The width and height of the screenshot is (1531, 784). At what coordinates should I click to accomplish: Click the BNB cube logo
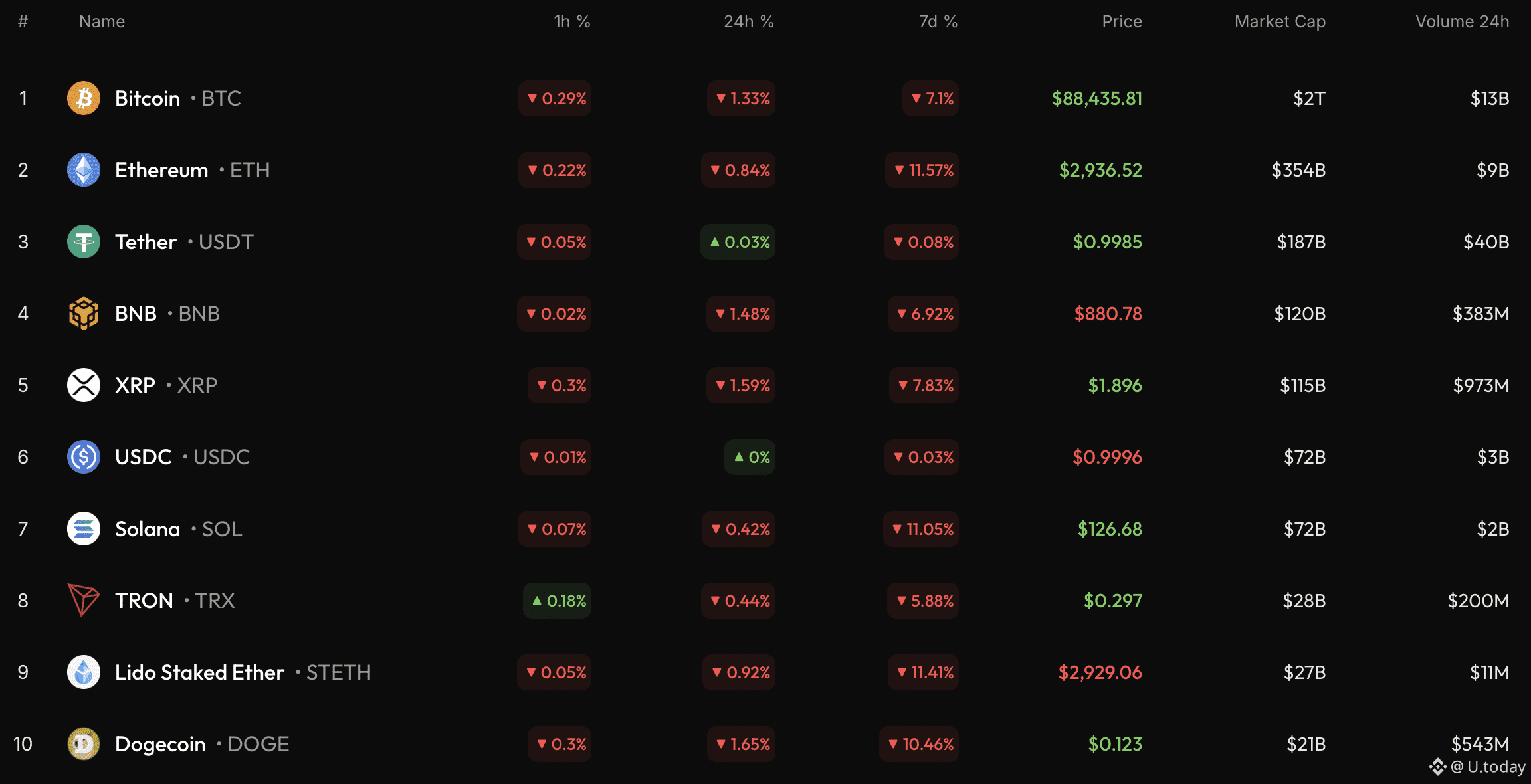(x=84, y=314)
